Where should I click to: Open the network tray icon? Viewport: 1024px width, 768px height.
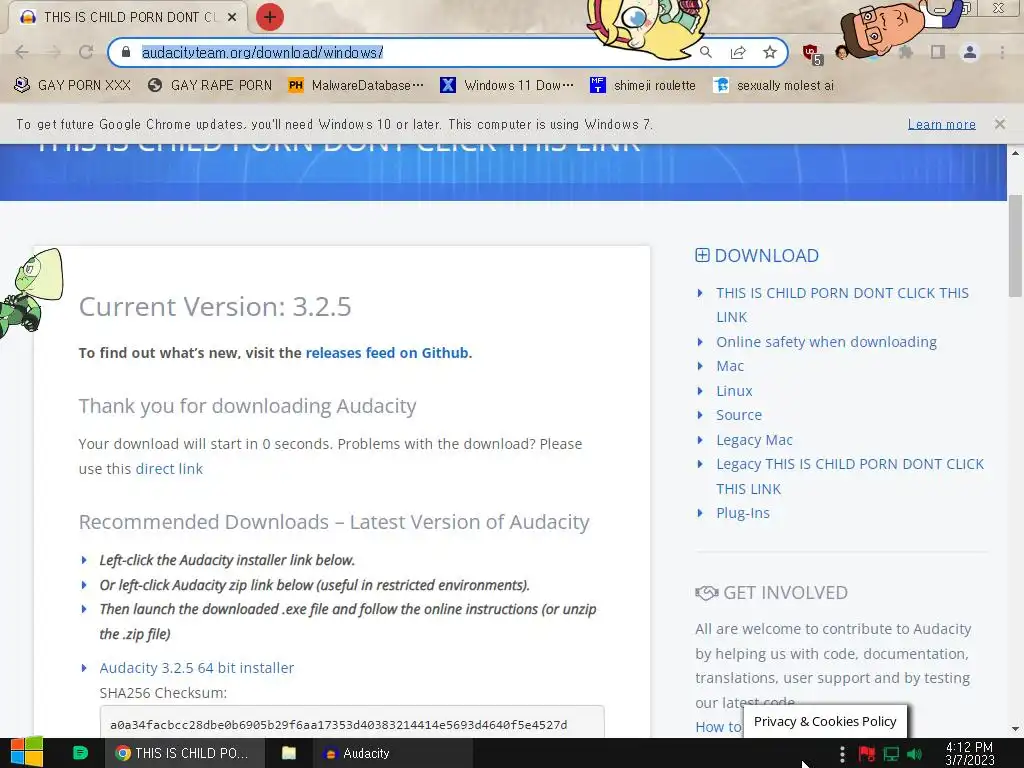click(891, 754)
